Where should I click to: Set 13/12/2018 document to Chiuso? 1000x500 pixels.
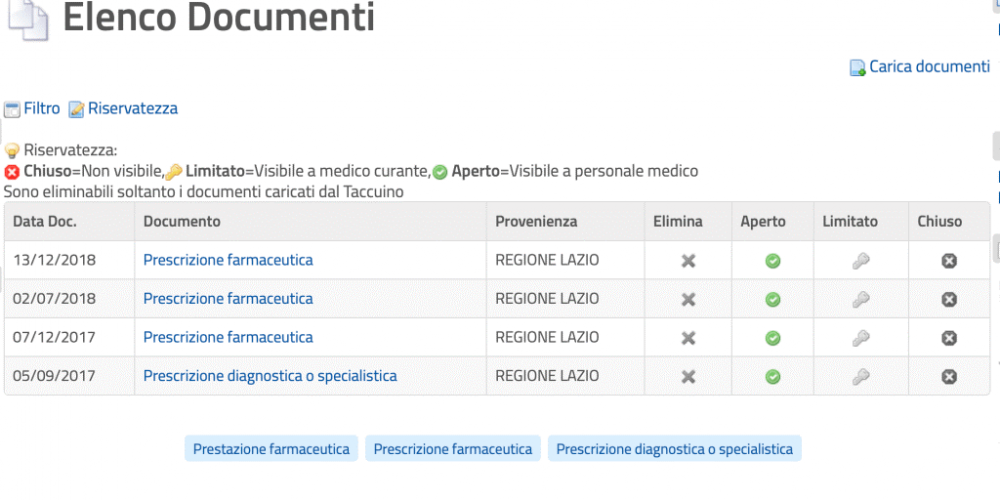[x=949, y=261]
